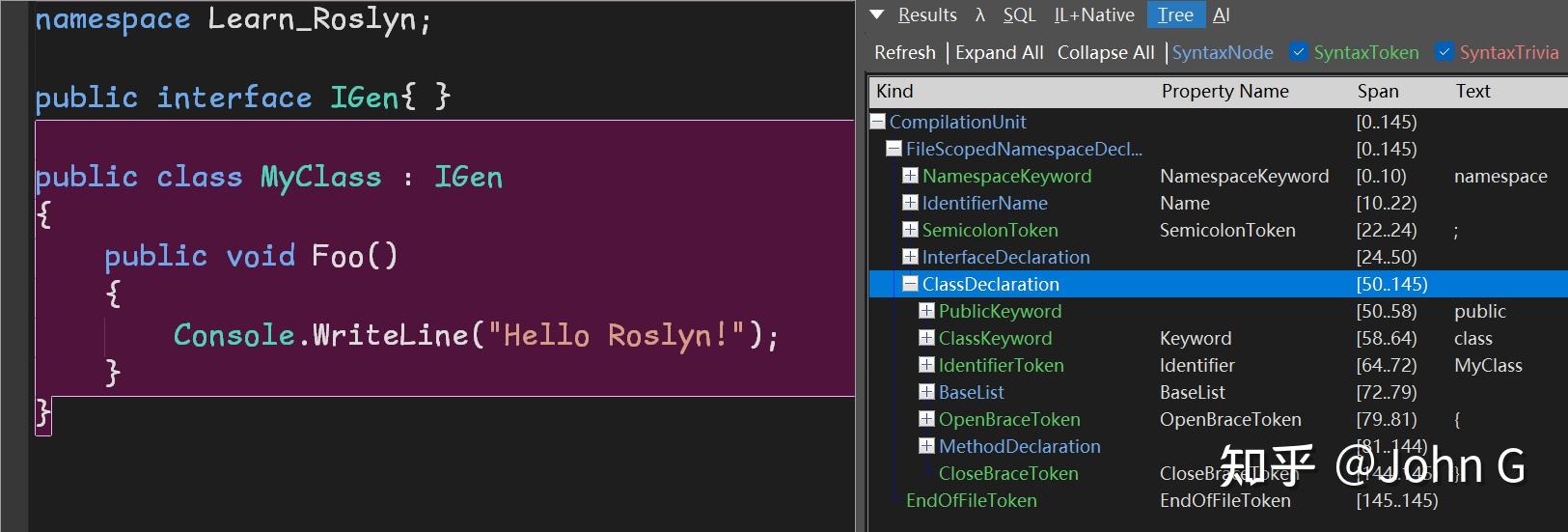Screen dimensions: 1568x532
Task: Click the 'MyClass' text cell in tree
Action: click(x=1488, y=365)
